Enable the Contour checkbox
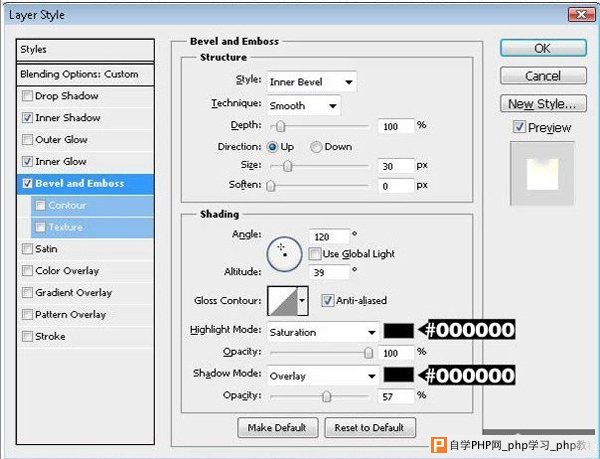 coord(40,205)
